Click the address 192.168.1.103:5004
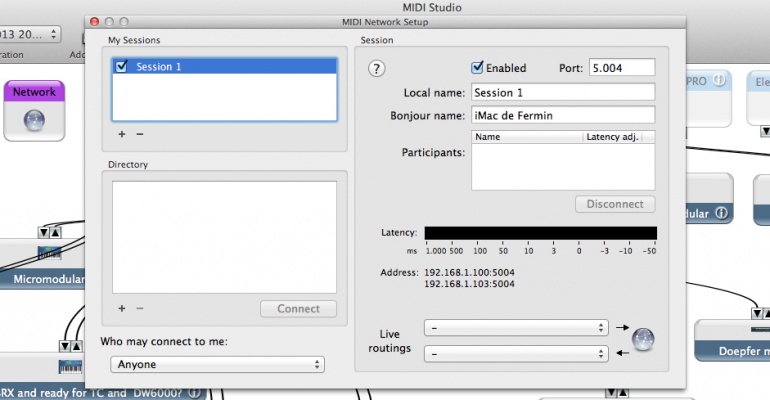Image resolution: width=770 pixels, height=400 pixels. (469, 284)
